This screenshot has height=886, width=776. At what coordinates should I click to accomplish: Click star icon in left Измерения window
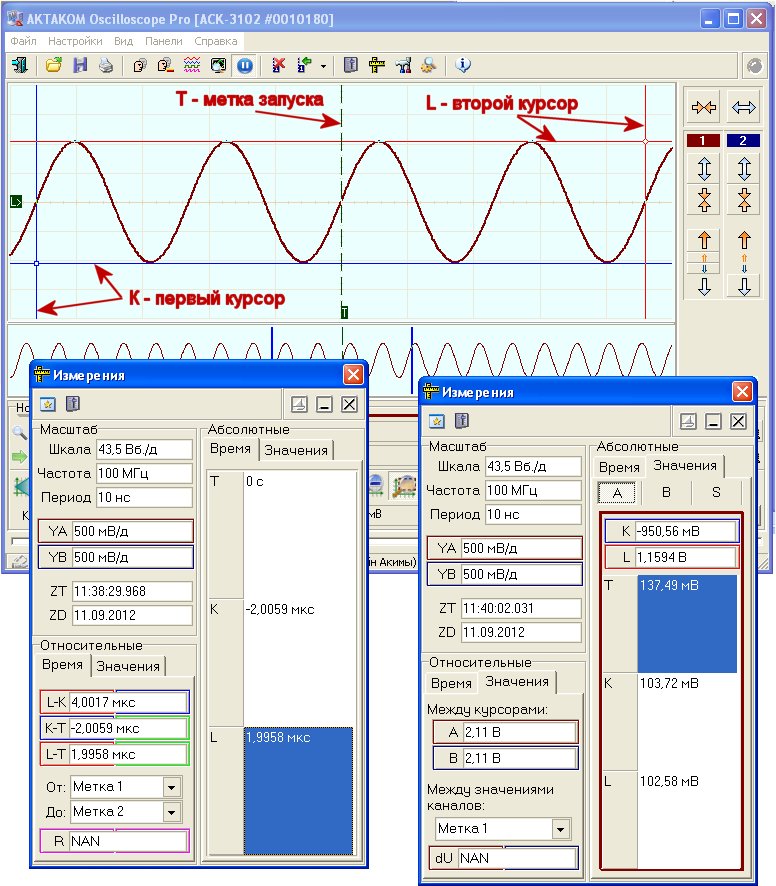[47, 404]
